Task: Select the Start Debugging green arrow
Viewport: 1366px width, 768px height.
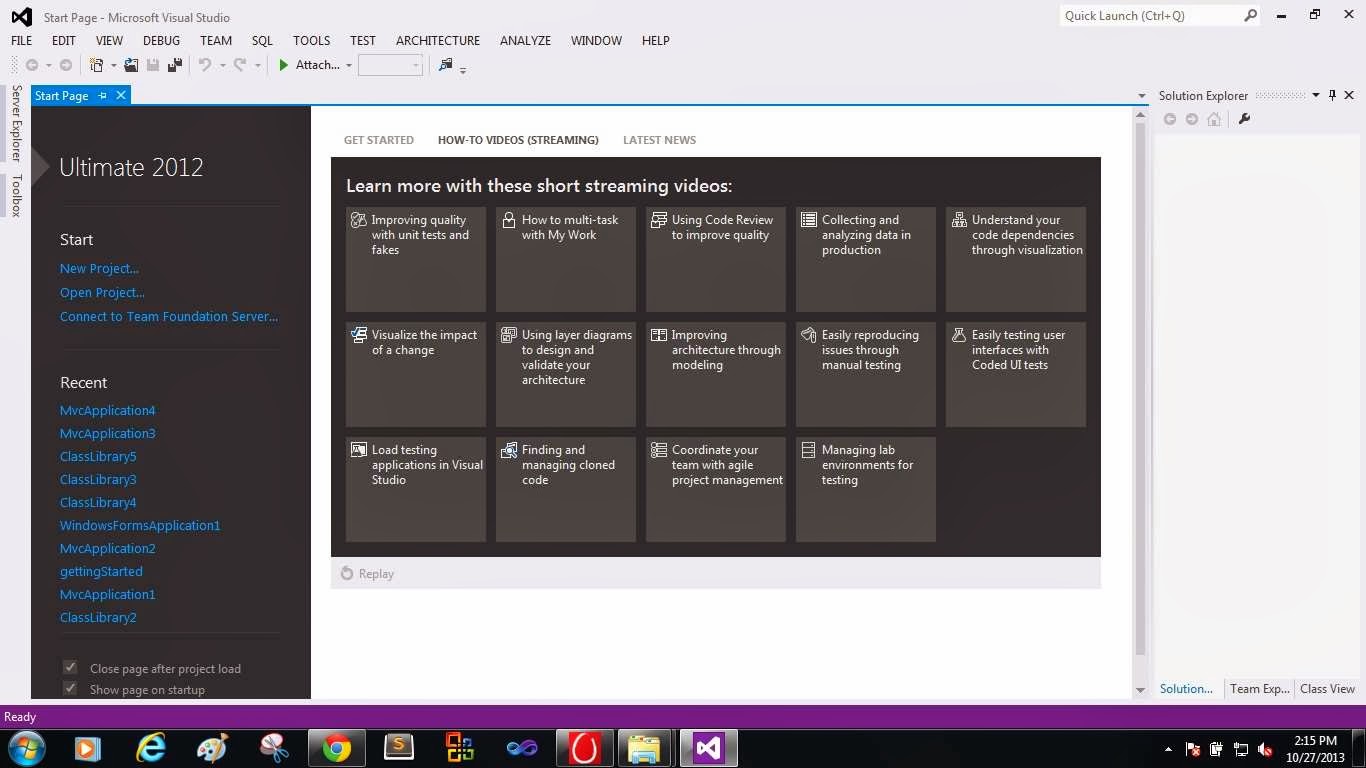Action: [284, 65]
